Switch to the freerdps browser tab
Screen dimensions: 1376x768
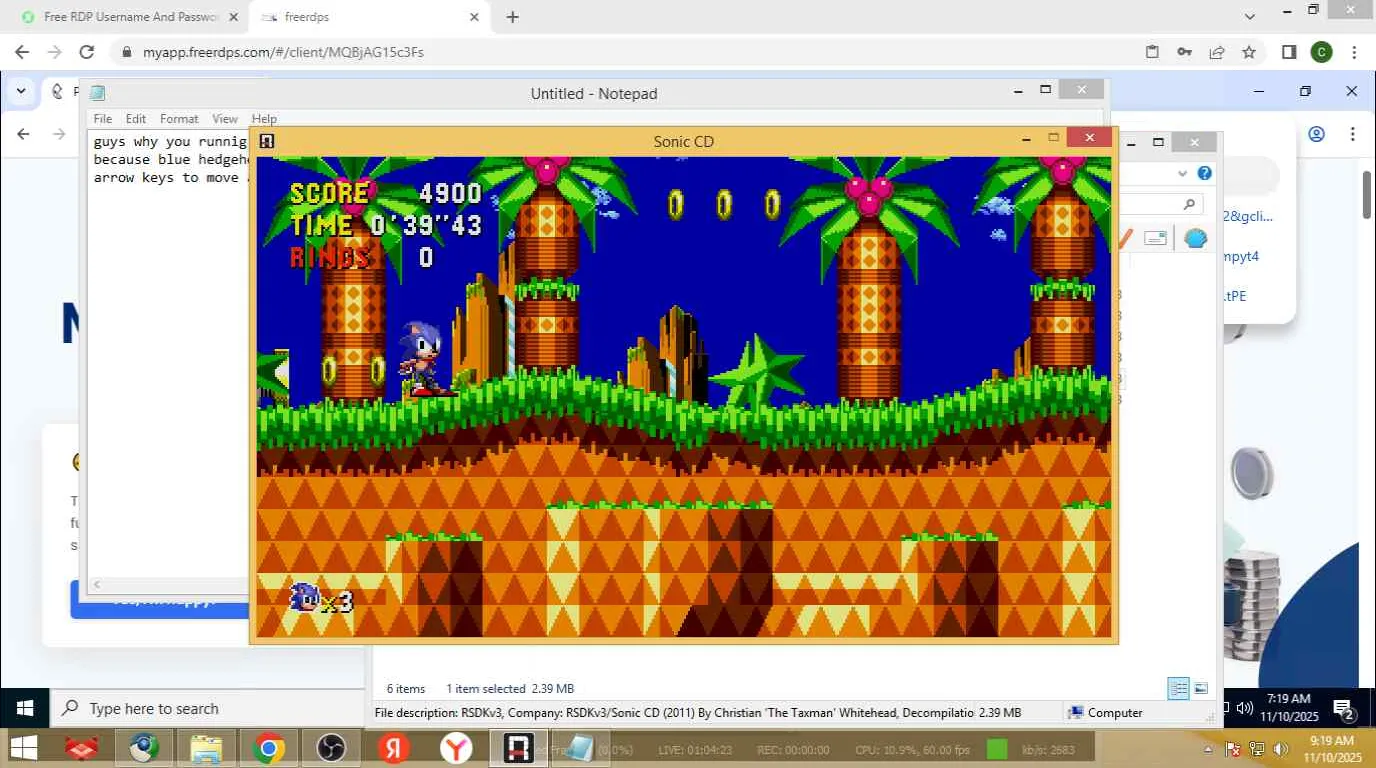(368, 17)
